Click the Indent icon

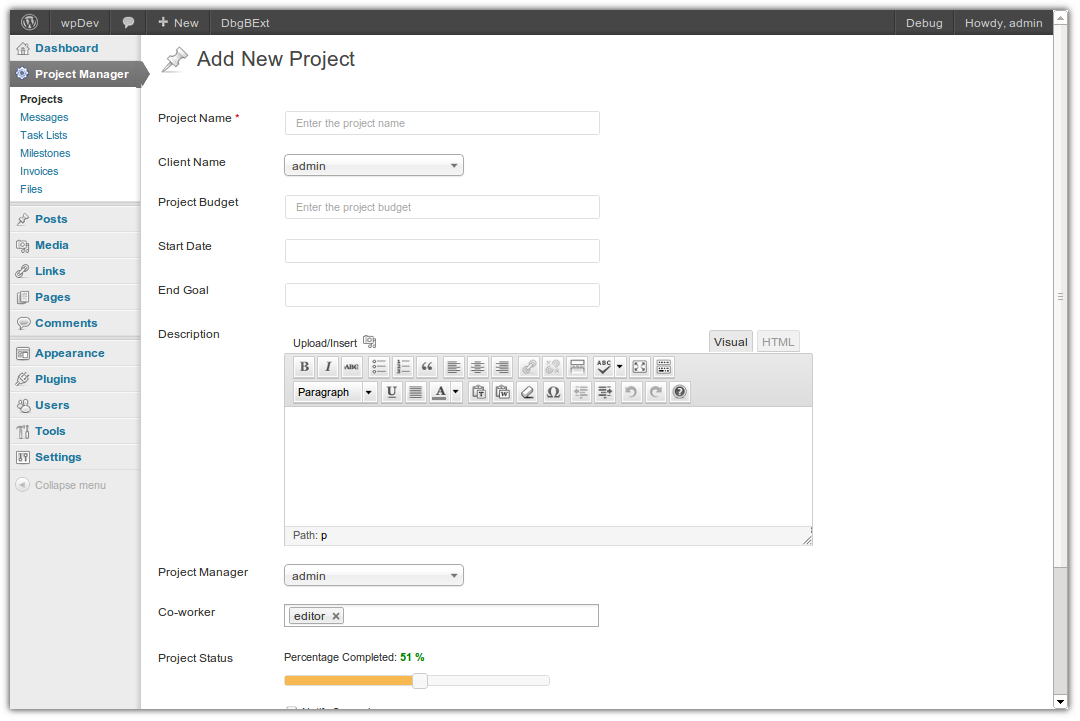point(605,393)
